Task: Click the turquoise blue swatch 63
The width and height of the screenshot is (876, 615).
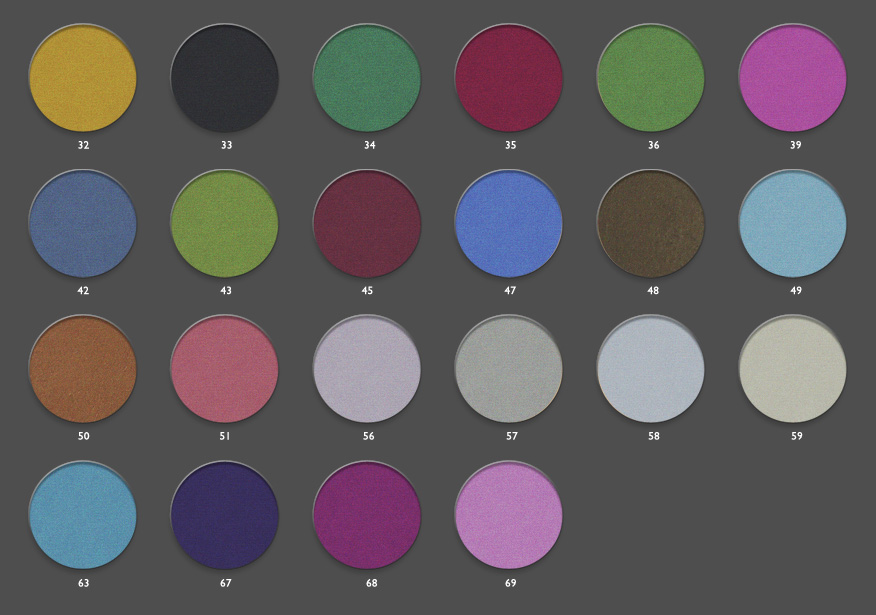Action: click(83, 515)
